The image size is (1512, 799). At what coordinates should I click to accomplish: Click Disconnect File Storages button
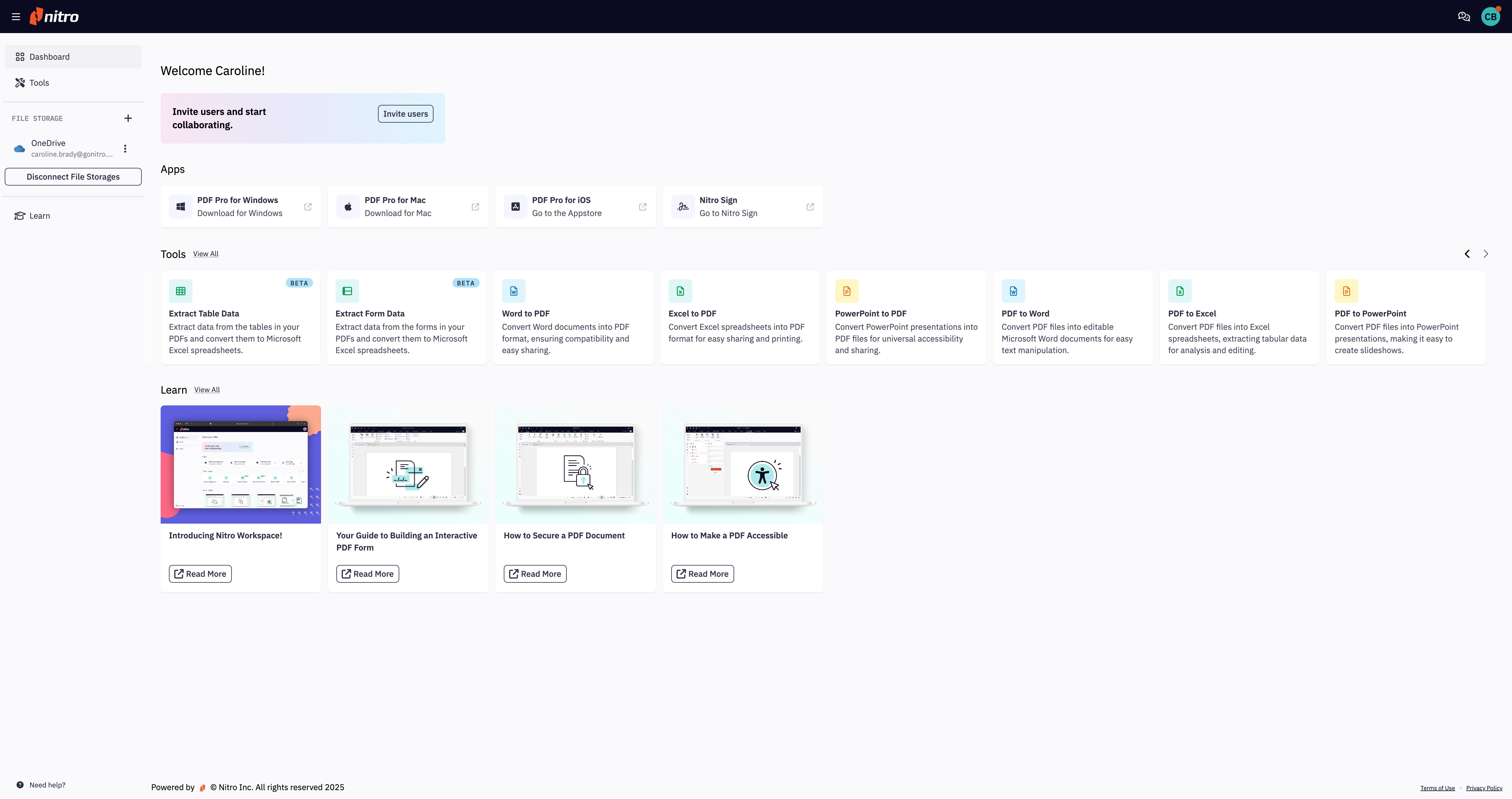coord(73,177)
